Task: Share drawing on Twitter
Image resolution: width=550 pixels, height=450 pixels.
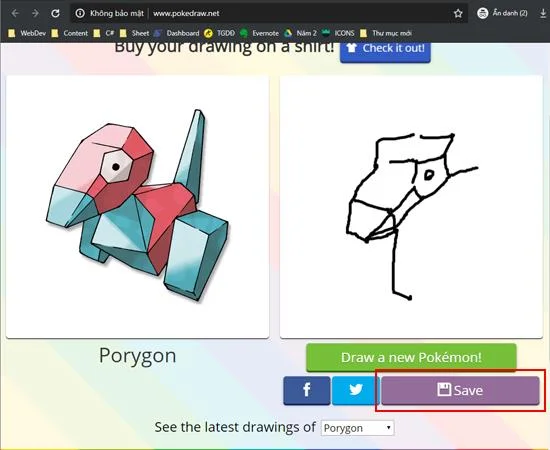Action: pos(355,390)
